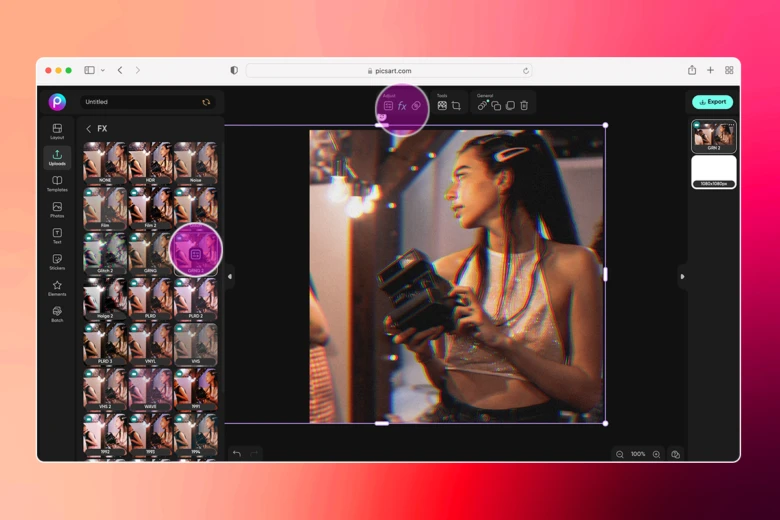The width and height of the screenshot is (780, 520).
Task: Delete the selected image with trash icon
Action: (524, 106)
